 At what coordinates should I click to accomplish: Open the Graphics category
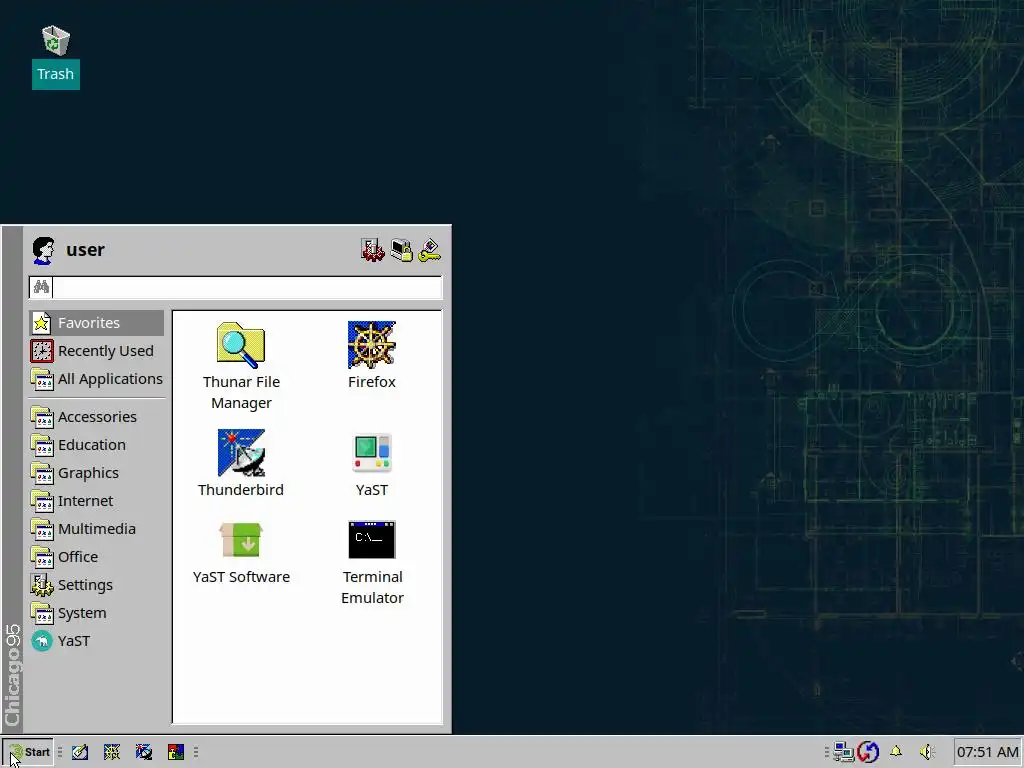tap(96, 473)
